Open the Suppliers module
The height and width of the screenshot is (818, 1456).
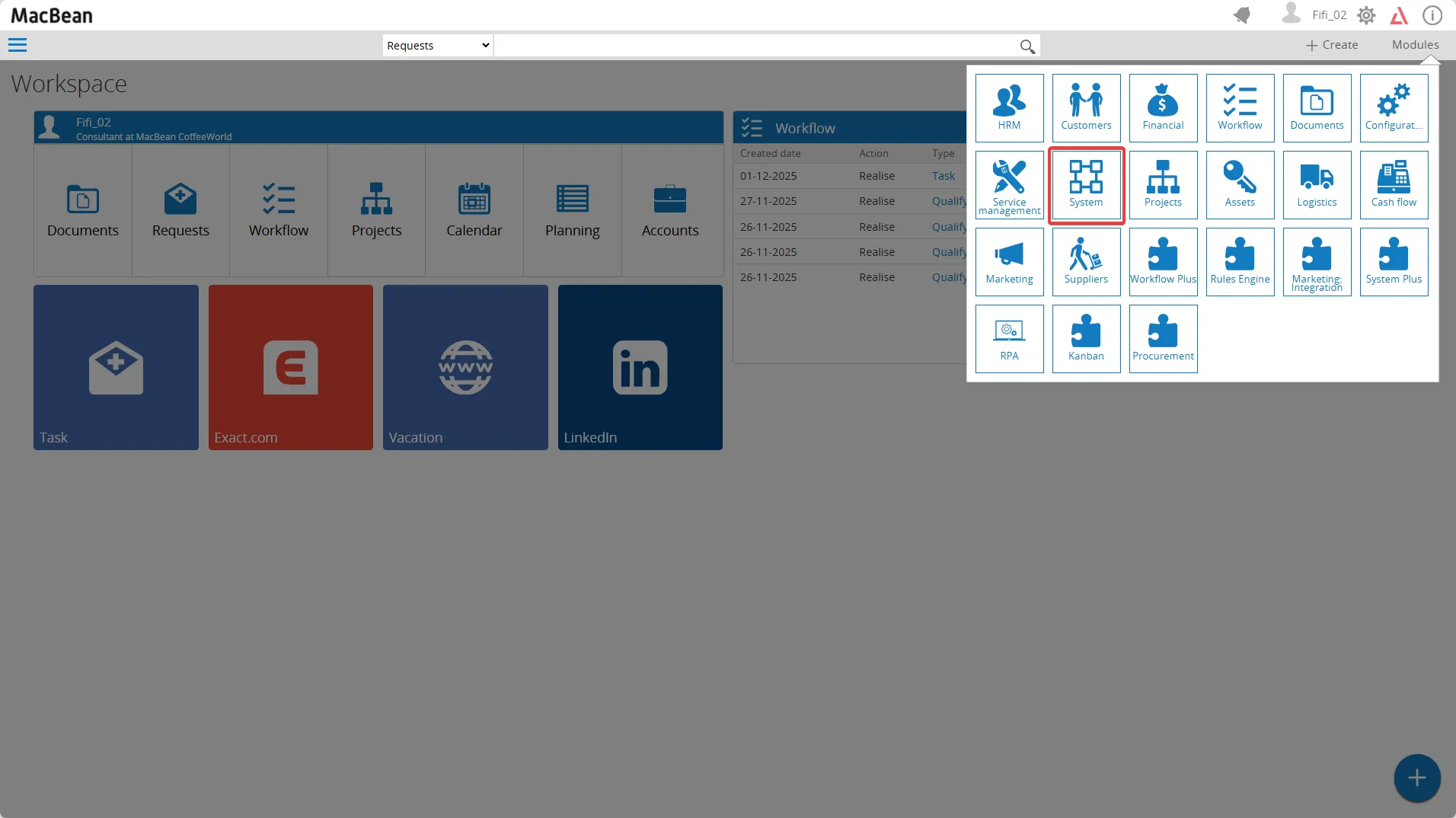click(x=1086, y=261)
